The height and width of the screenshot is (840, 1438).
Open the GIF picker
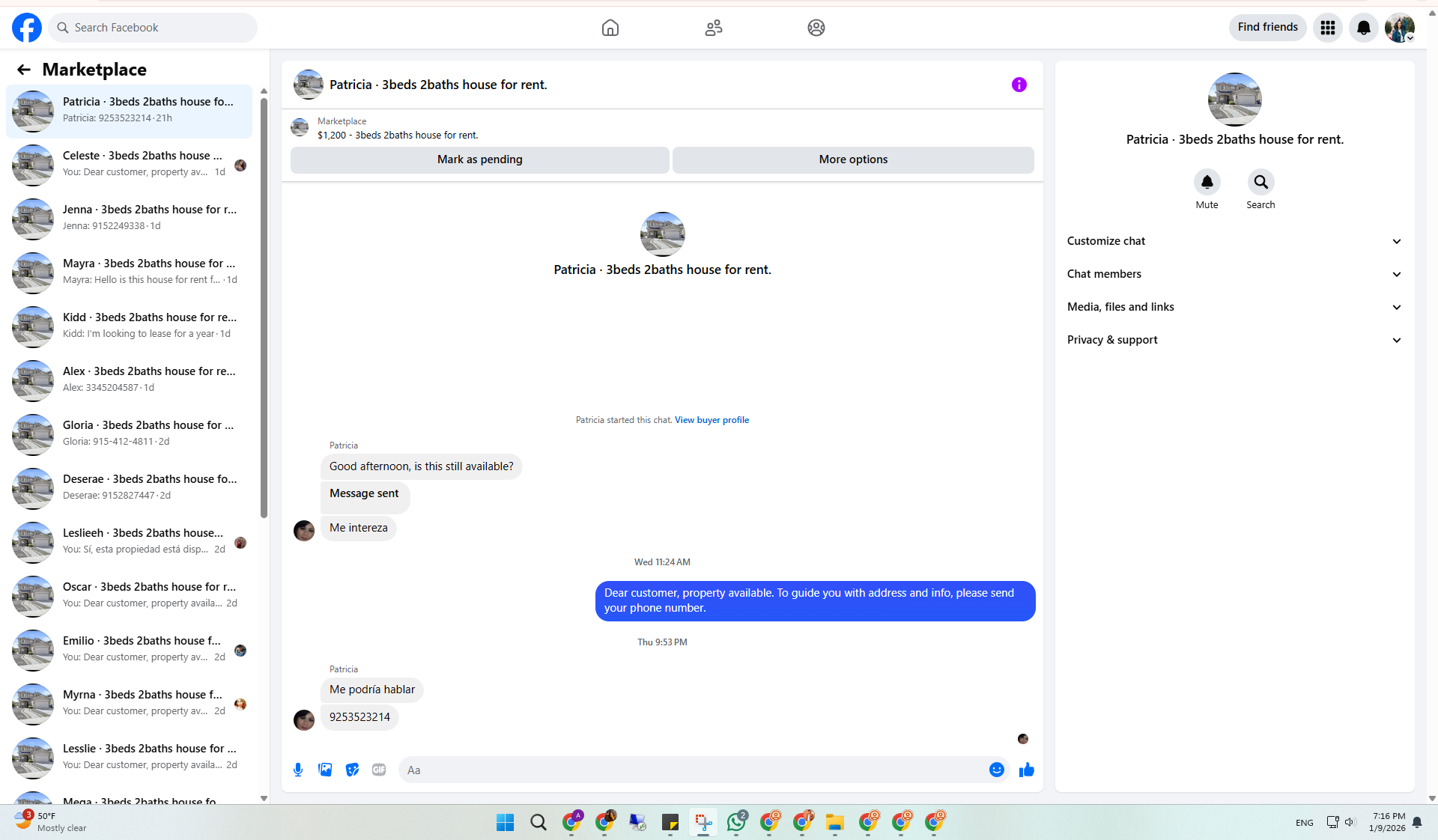click(379, 770)
